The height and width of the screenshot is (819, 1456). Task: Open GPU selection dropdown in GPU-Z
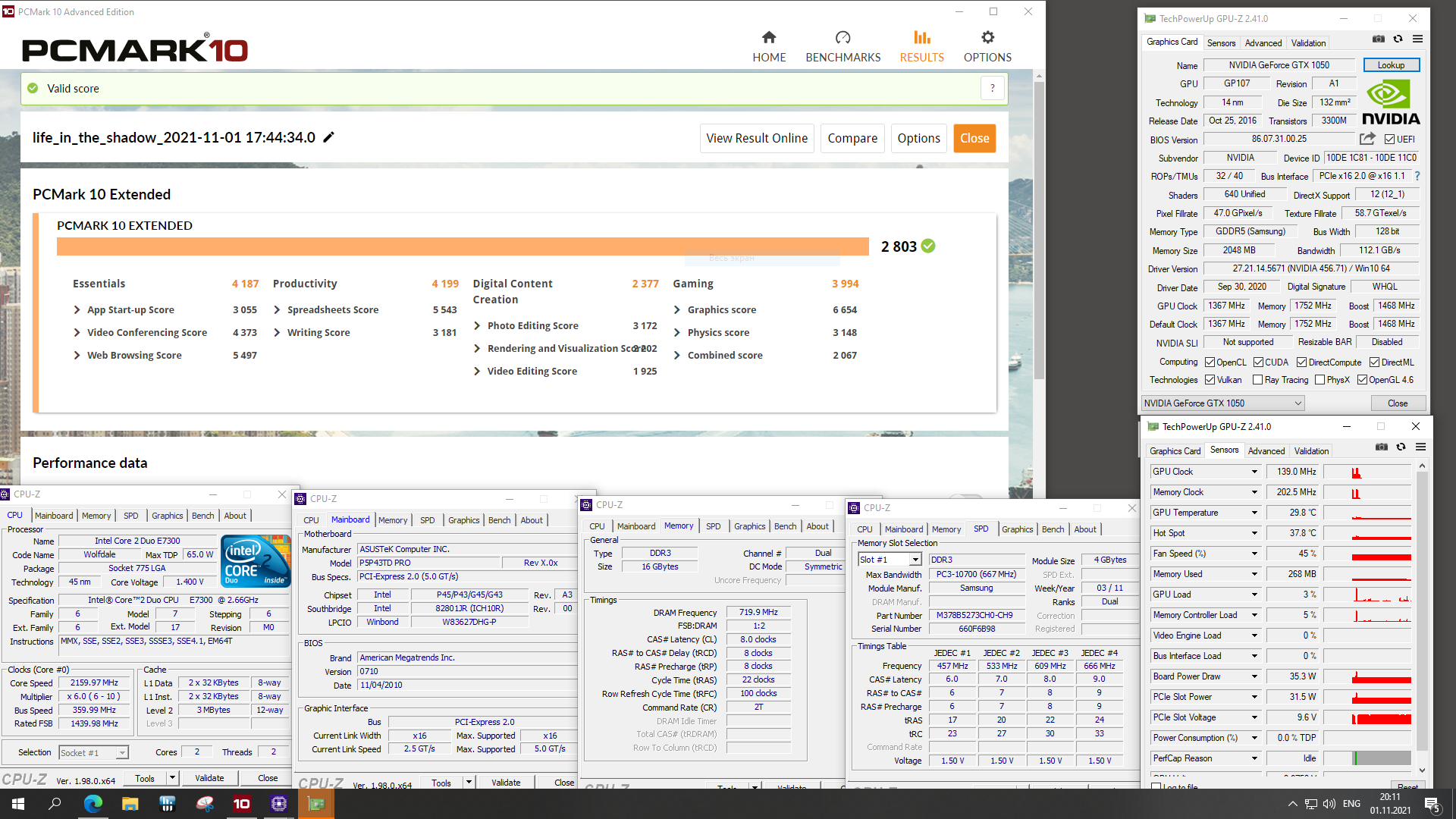1222,403
